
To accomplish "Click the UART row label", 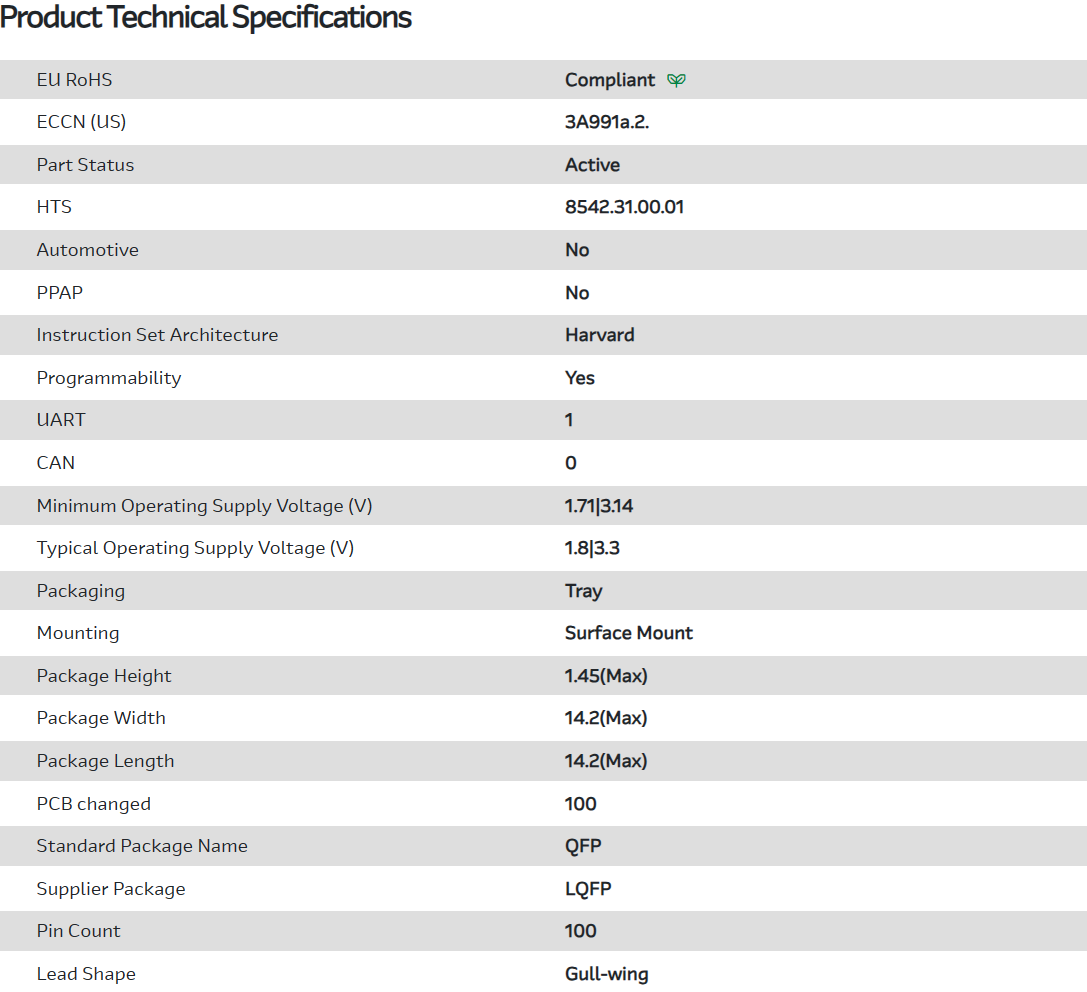I will (x=61, y=420).
